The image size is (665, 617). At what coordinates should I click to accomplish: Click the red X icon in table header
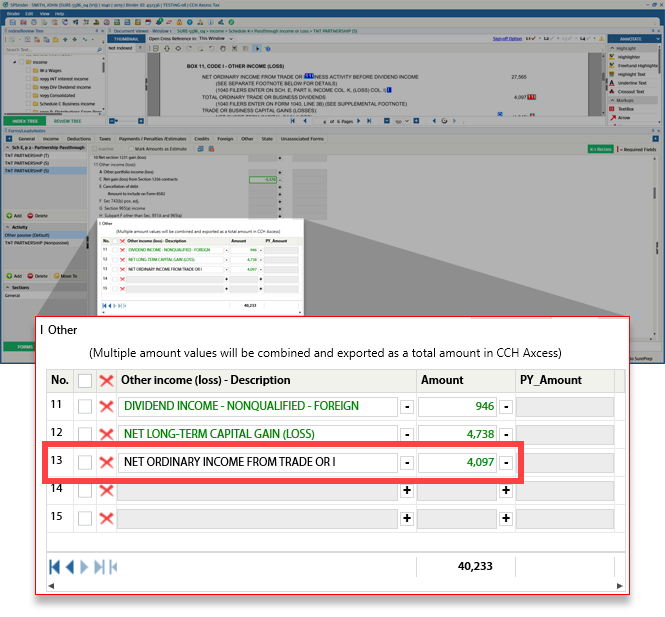105,380
